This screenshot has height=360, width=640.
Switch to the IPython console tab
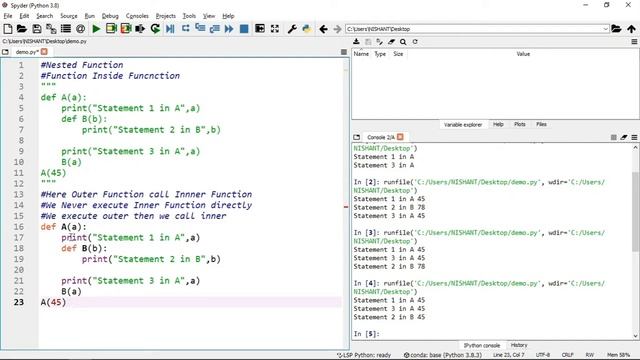click(481, 345)
